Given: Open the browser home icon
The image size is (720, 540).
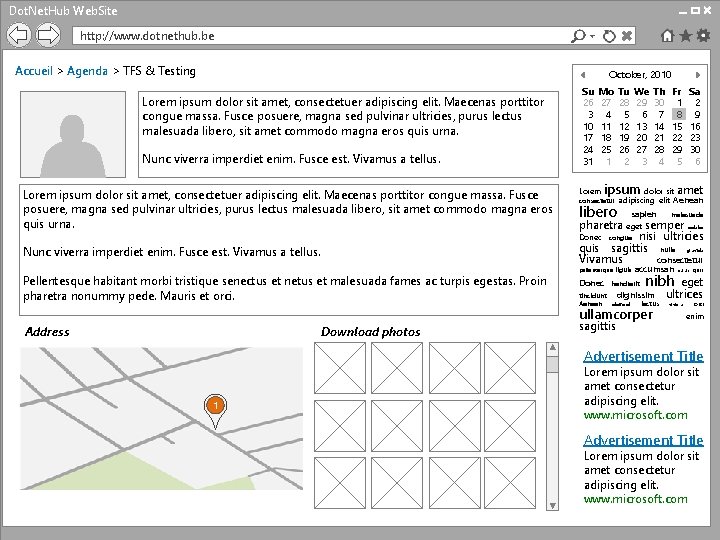Looking at the screenshot, I should click(667, 36).
